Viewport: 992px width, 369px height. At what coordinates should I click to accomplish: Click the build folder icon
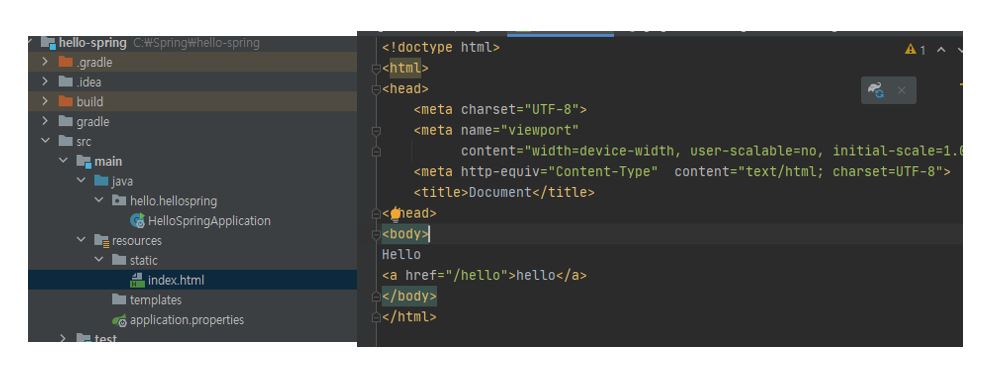coord(65,101)
